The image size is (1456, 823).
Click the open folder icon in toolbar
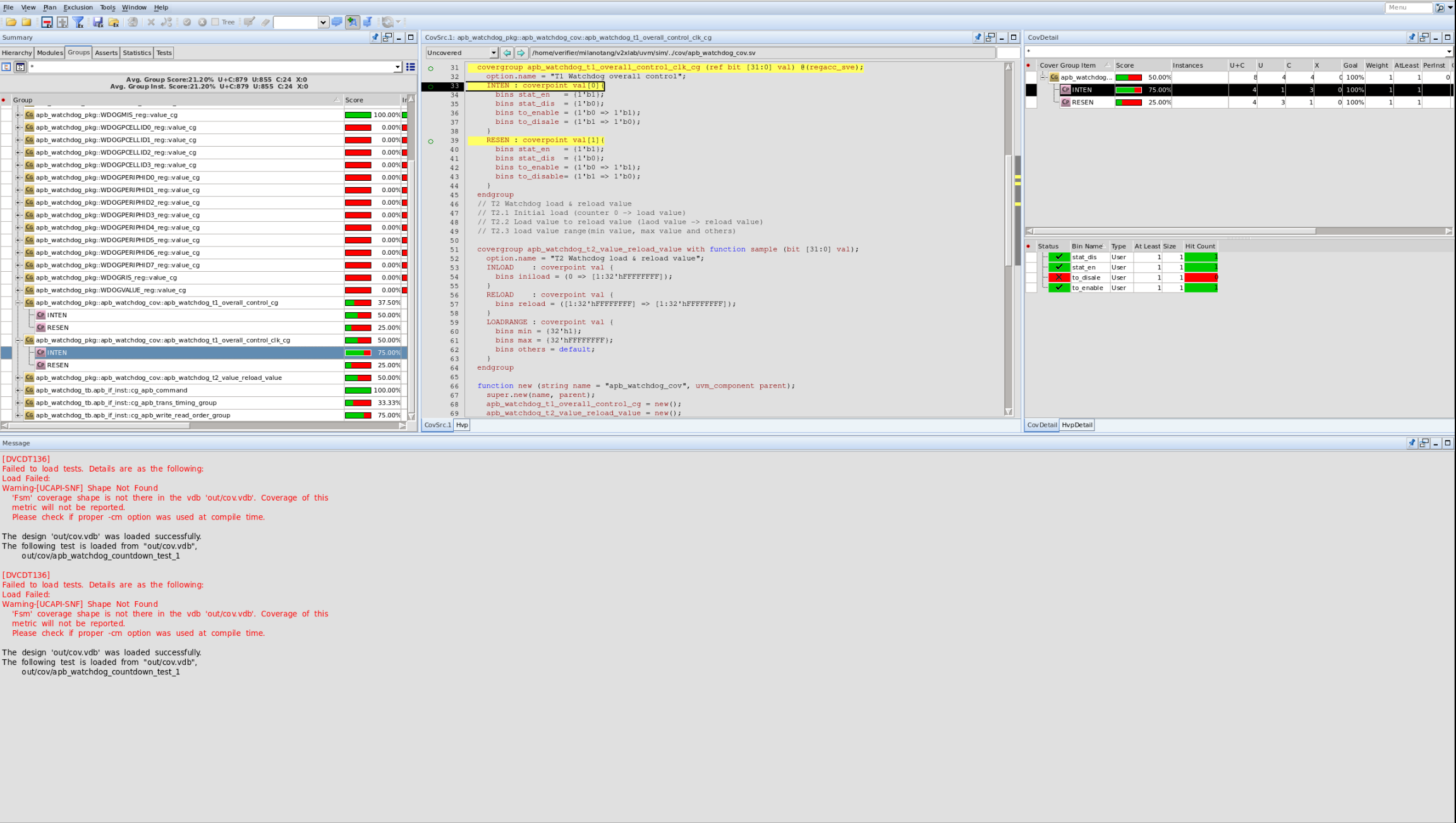11,22
